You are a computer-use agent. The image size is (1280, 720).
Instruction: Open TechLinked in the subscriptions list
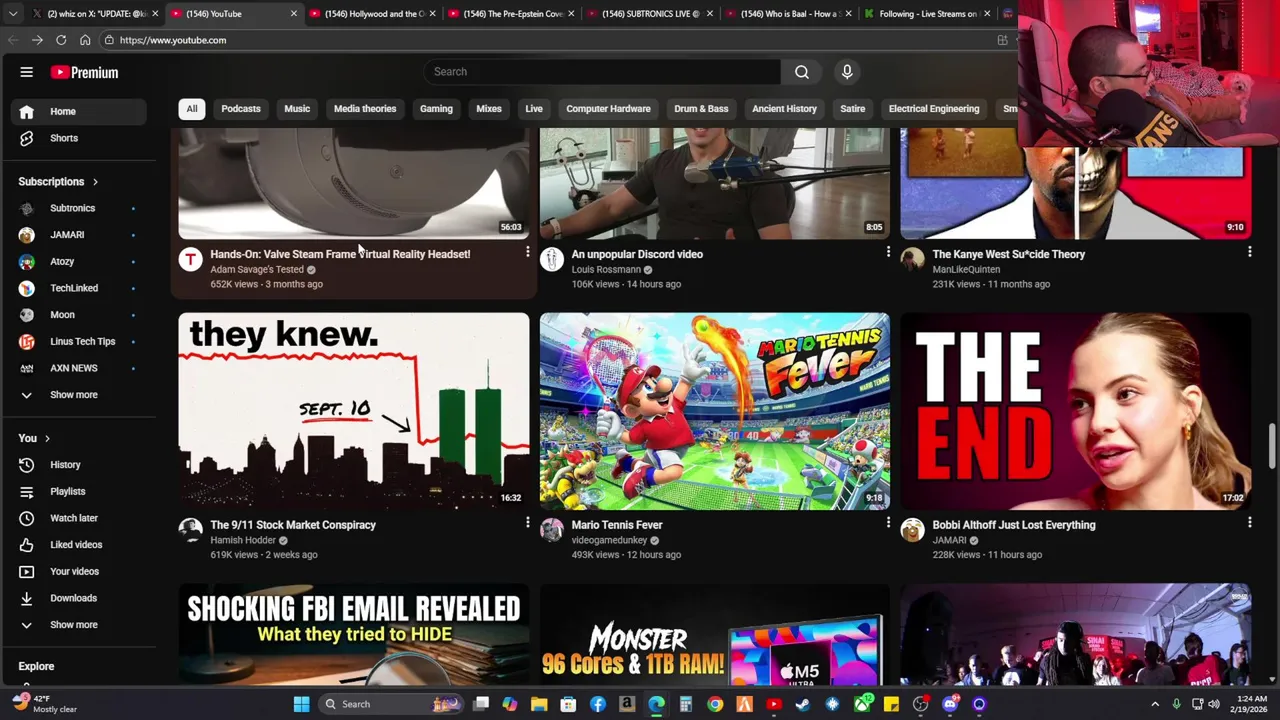pyautogui.click(x=80, y=288)
